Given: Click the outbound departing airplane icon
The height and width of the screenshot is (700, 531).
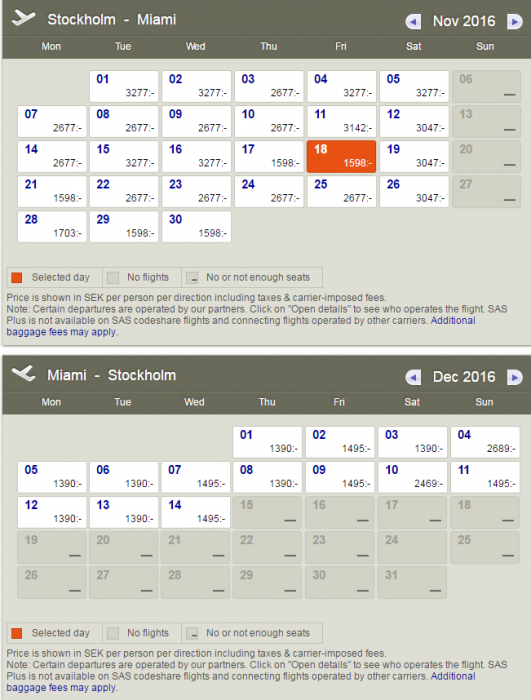Looking at the screenshot, I should (x=23, y=18).
